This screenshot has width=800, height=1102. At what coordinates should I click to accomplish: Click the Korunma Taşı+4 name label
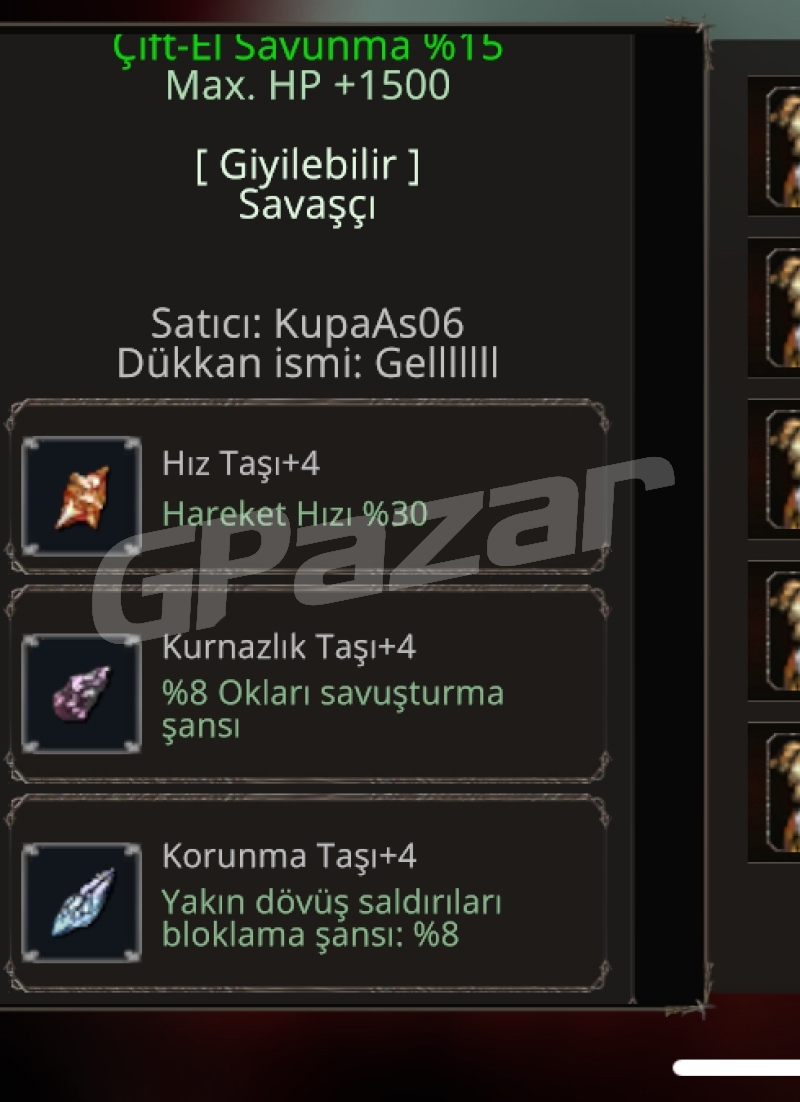coord(289,856)
